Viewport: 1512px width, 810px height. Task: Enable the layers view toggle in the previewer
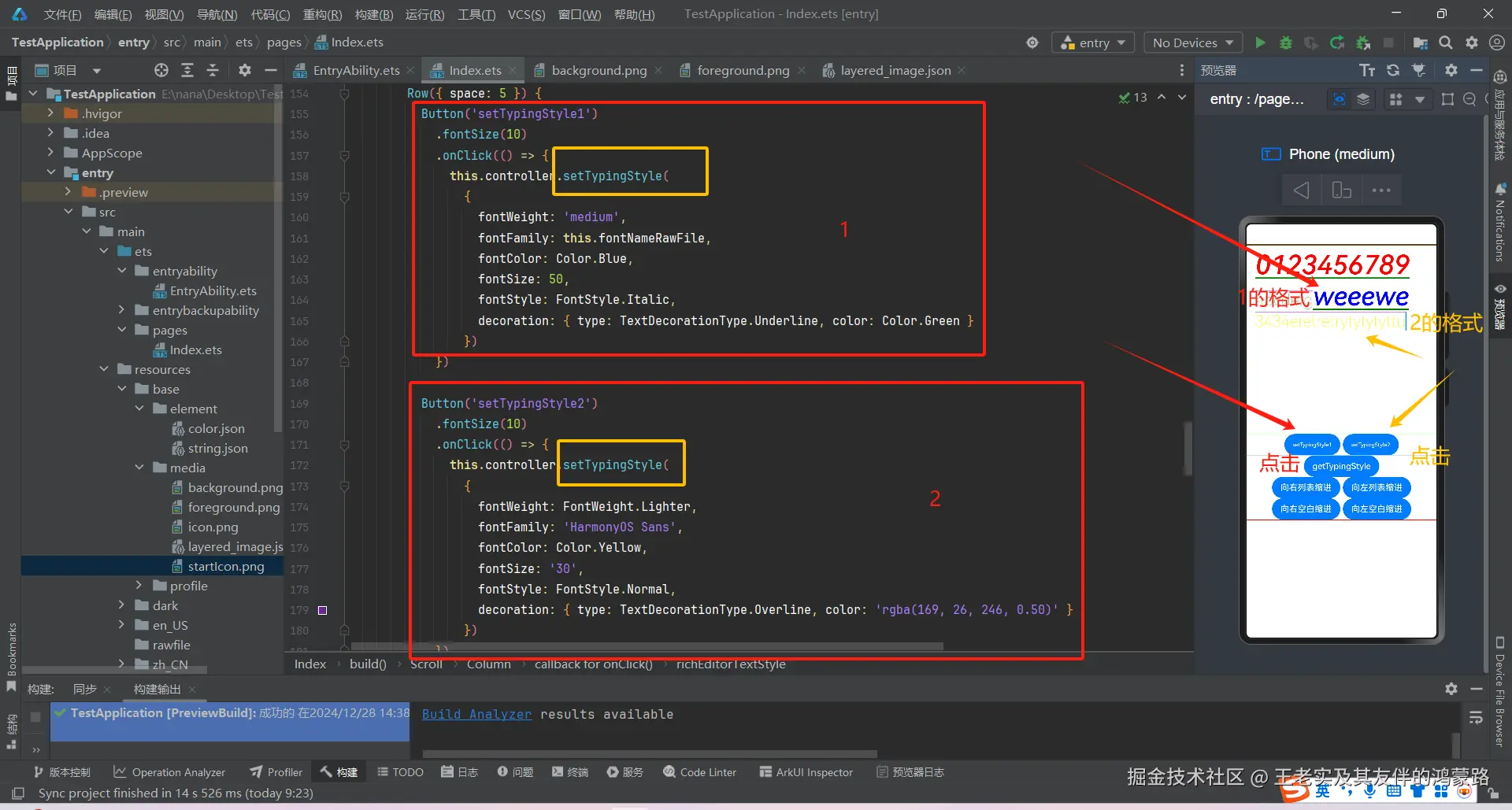[1364, 99]
